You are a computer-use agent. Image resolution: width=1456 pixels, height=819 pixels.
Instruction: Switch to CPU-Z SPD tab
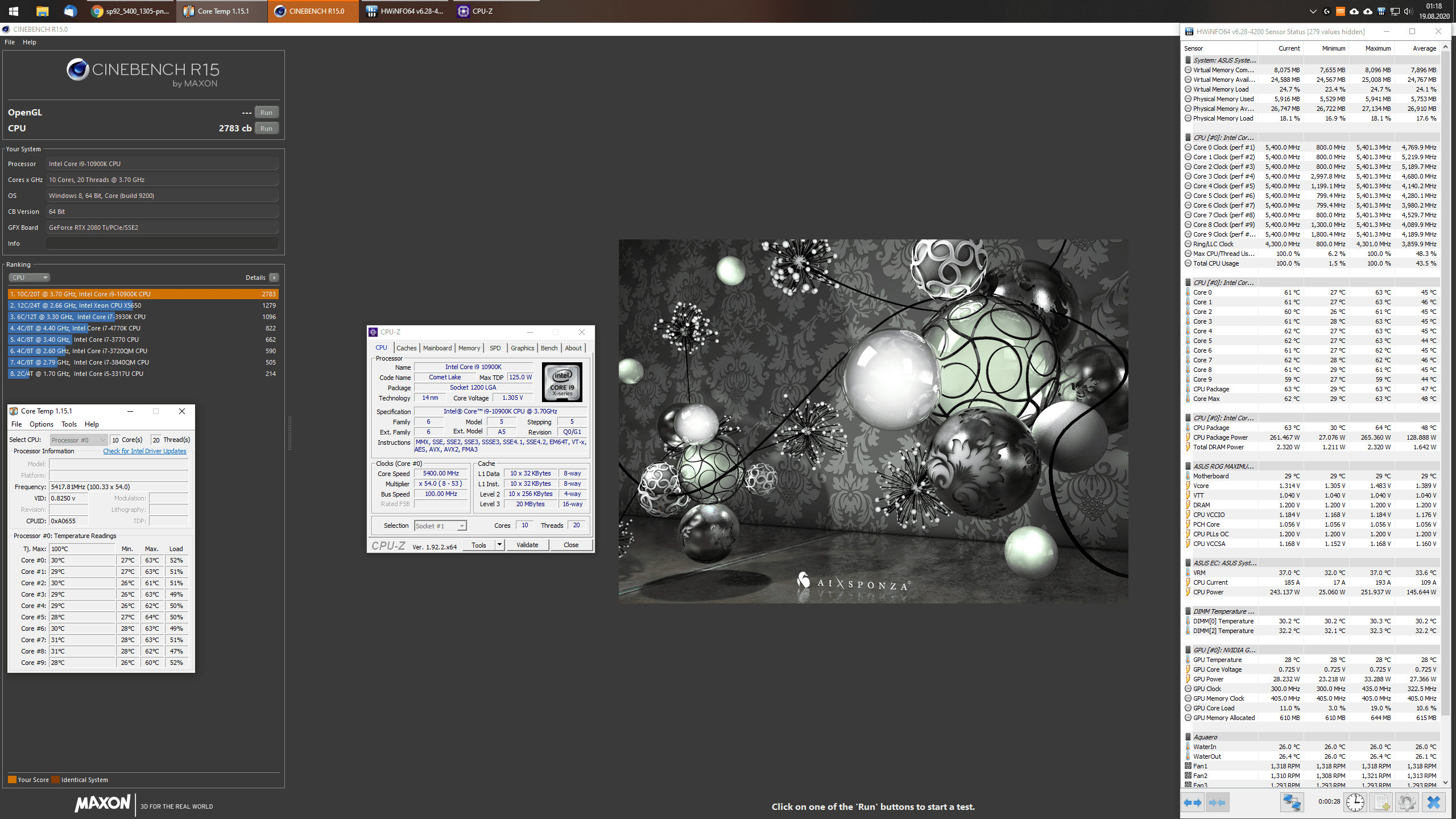click(x=495, y=348)
